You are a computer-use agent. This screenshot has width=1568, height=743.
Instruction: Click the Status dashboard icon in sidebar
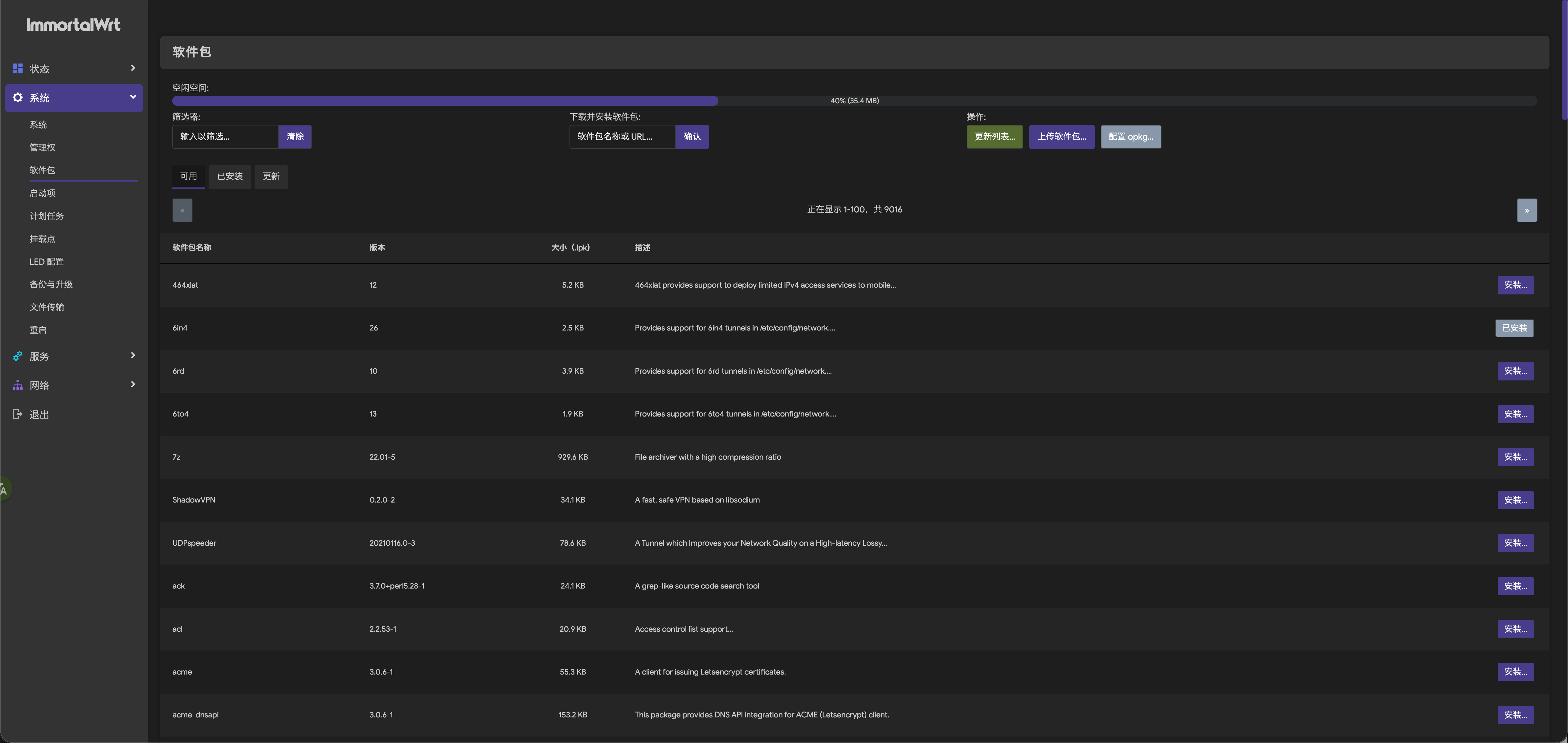click(x=18, y=68)
